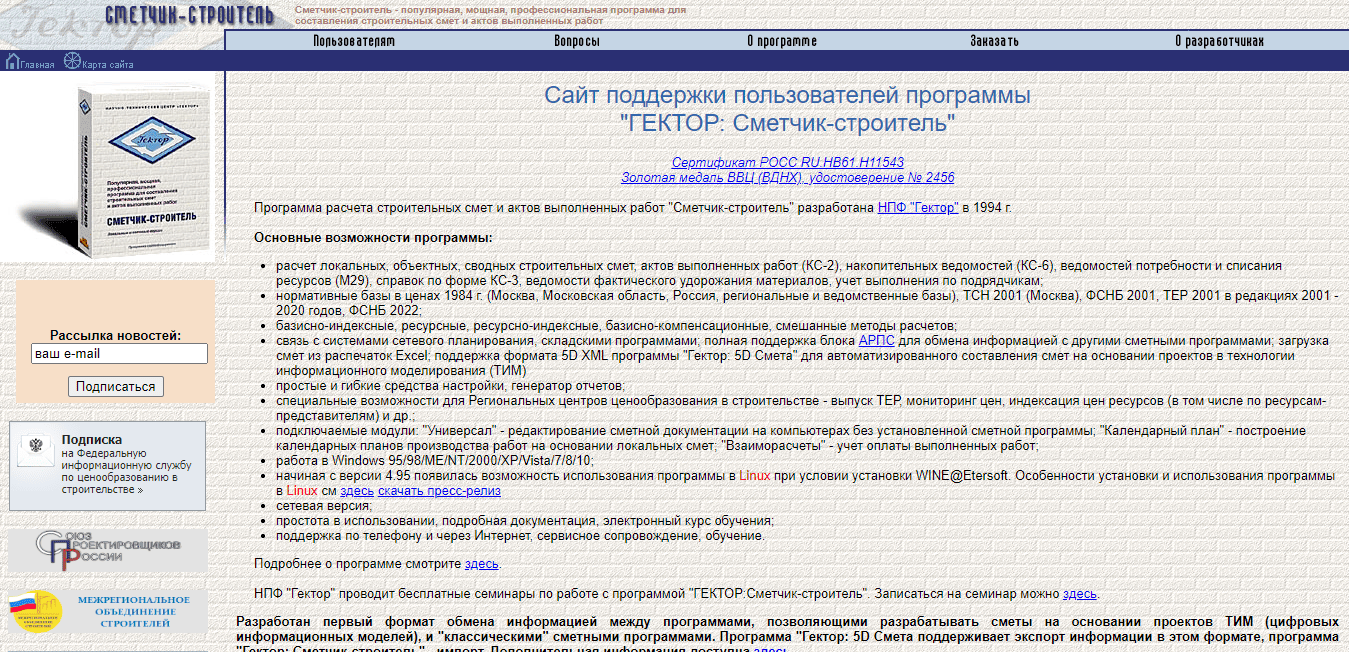This screenshot has height=652, width=1349.
Task: Open the О программе menu
Action: click(782, 41)
